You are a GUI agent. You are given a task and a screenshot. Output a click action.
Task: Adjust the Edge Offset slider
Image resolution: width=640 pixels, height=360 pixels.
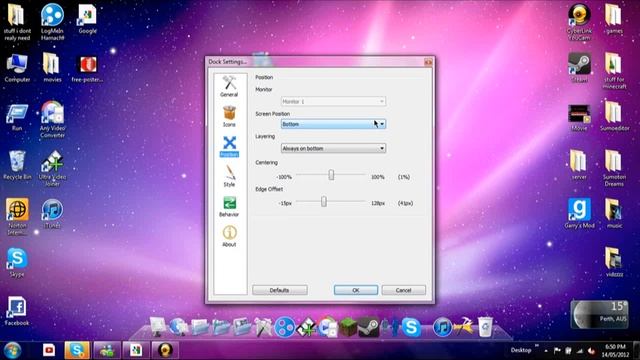tap(324, 201)
